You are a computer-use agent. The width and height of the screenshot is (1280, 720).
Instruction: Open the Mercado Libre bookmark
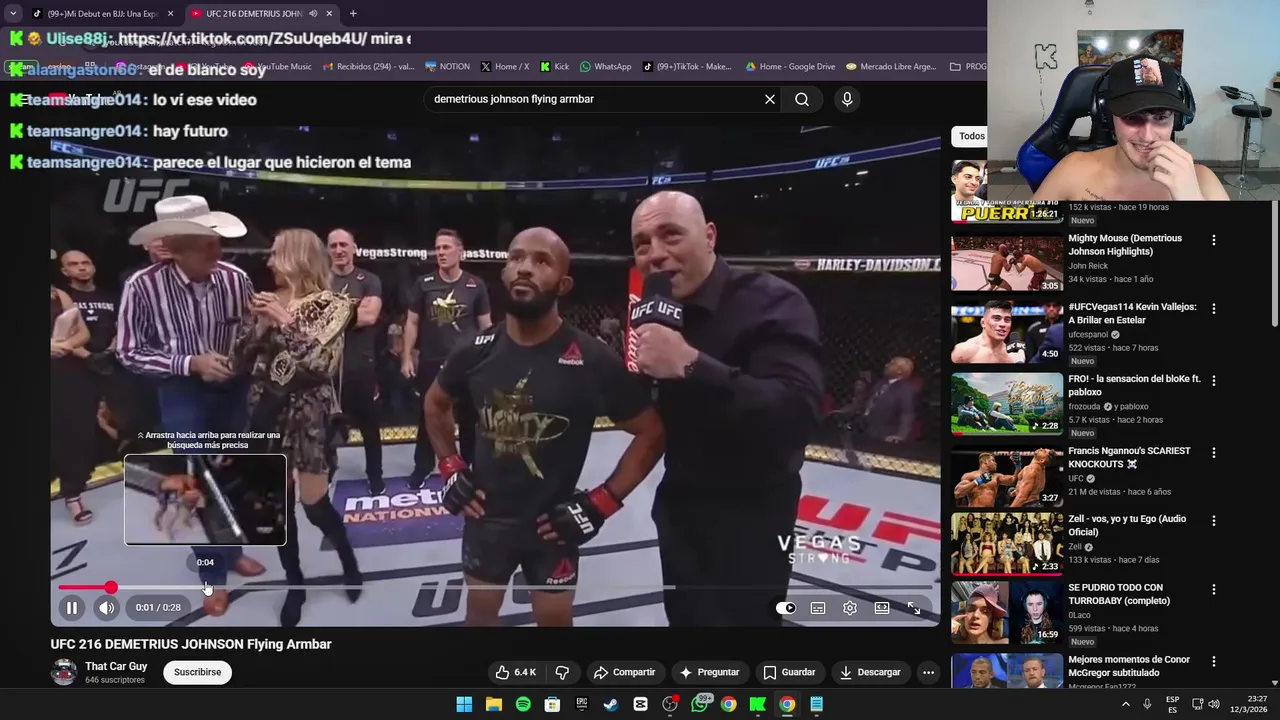(891, 66)
